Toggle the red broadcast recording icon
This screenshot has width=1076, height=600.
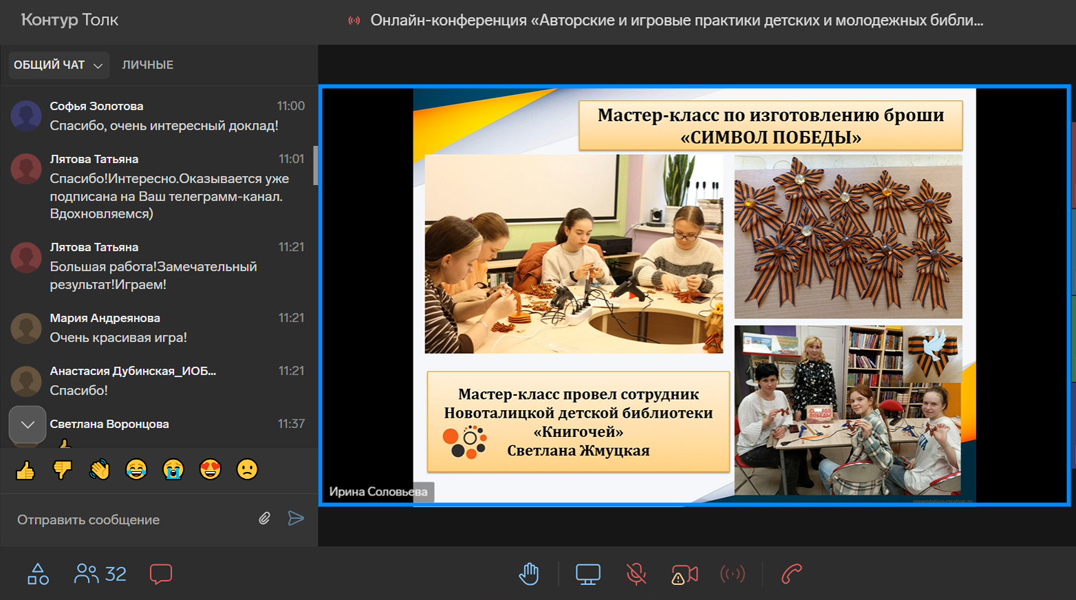tap(733, 574)
